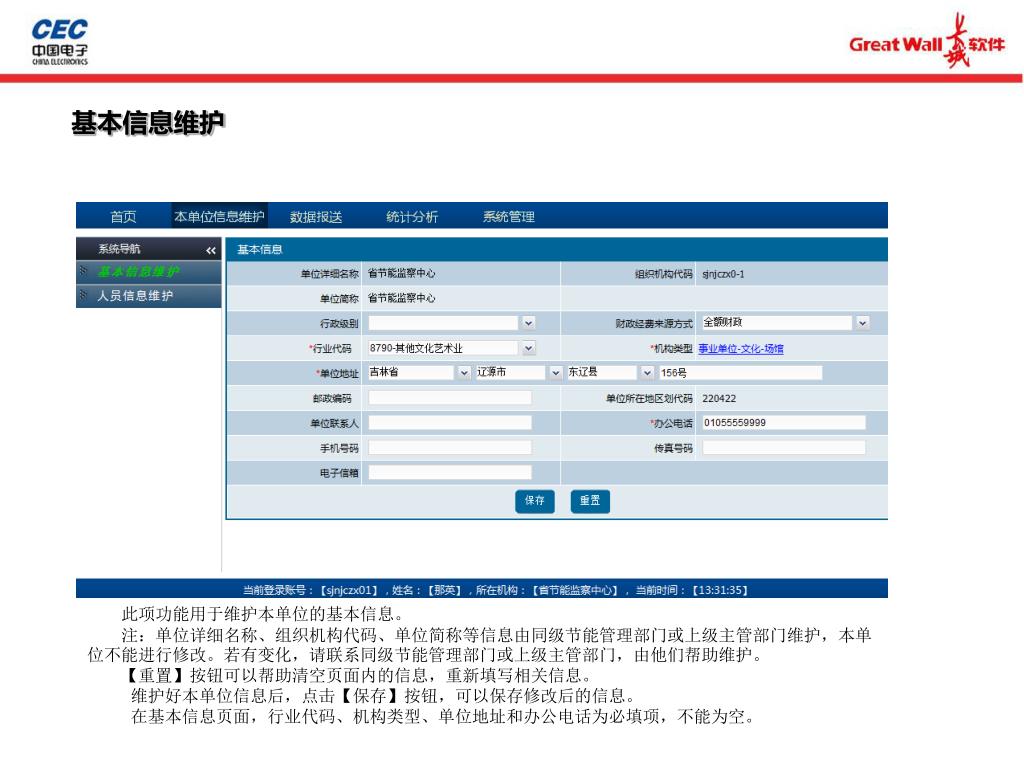Click the Great Wall 软件 logo
1024x768 pixels.
pos(927,41)
